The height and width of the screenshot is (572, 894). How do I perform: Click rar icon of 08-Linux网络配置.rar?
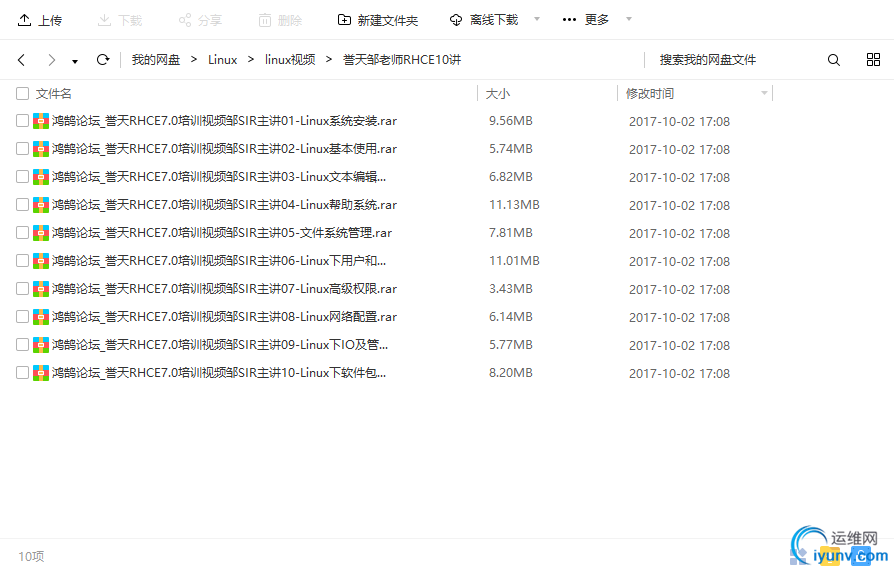click(x=41, y=317)
